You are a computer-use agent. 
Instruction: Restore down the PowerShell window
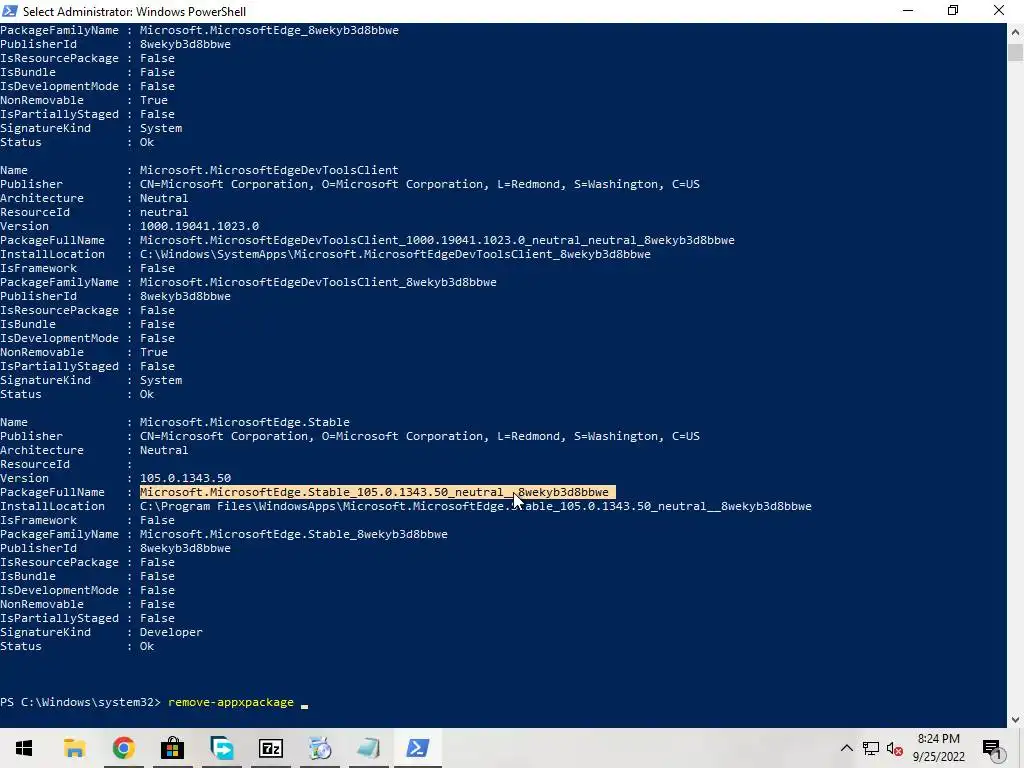[953, 11]
